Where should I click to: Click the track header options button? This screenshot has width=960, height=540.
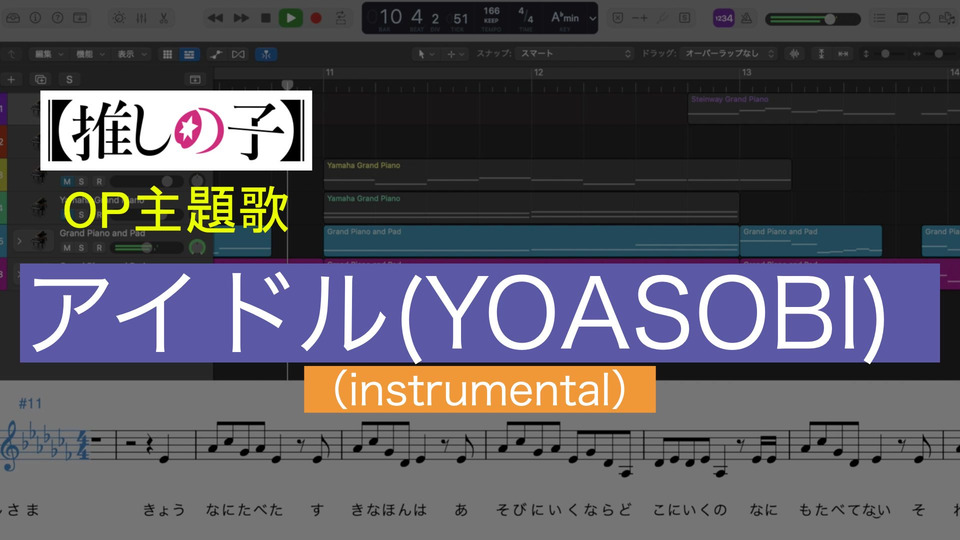[x=195, y=79]
